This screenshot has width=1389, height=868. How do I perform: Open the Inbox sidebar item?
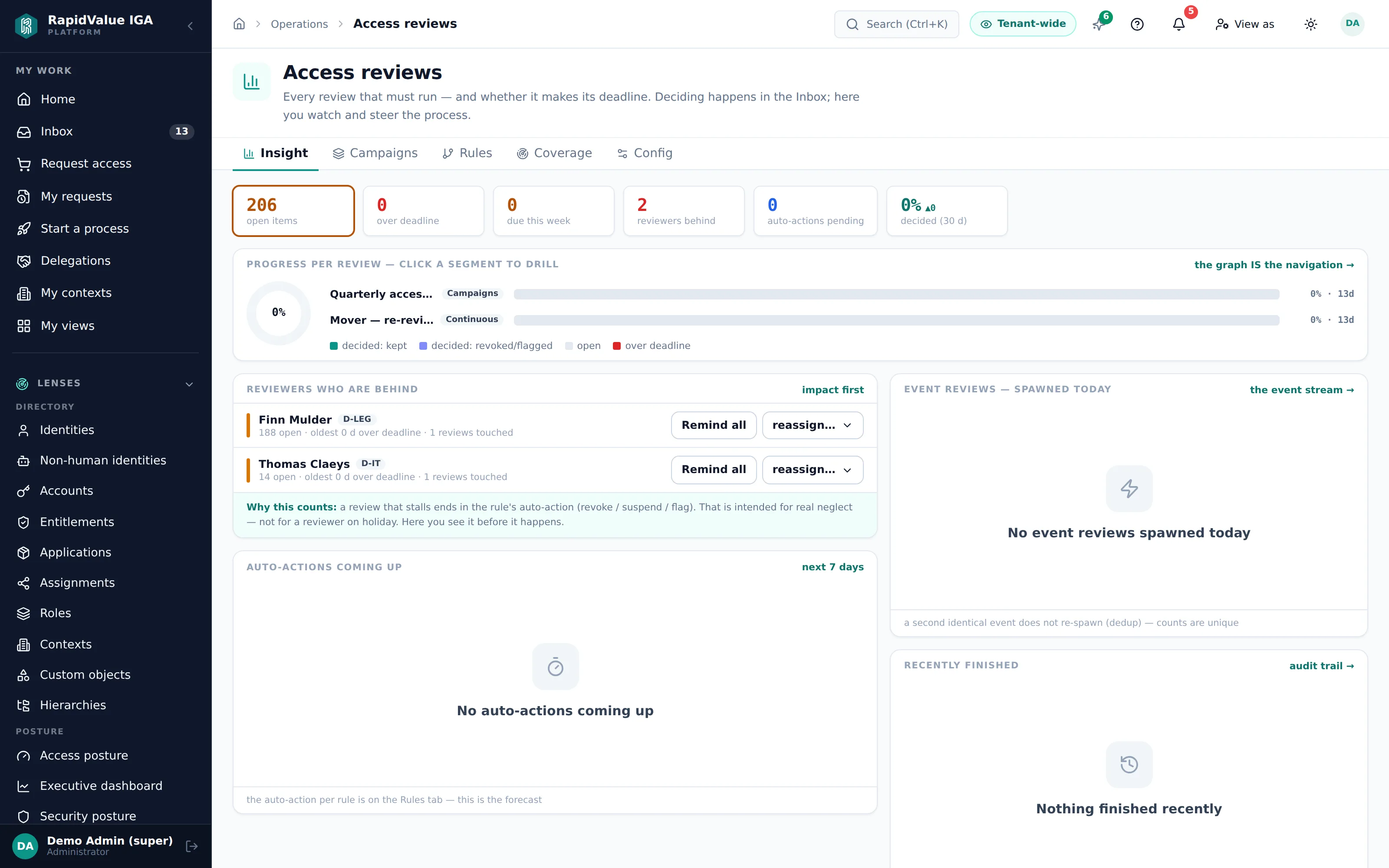point(105,132)
